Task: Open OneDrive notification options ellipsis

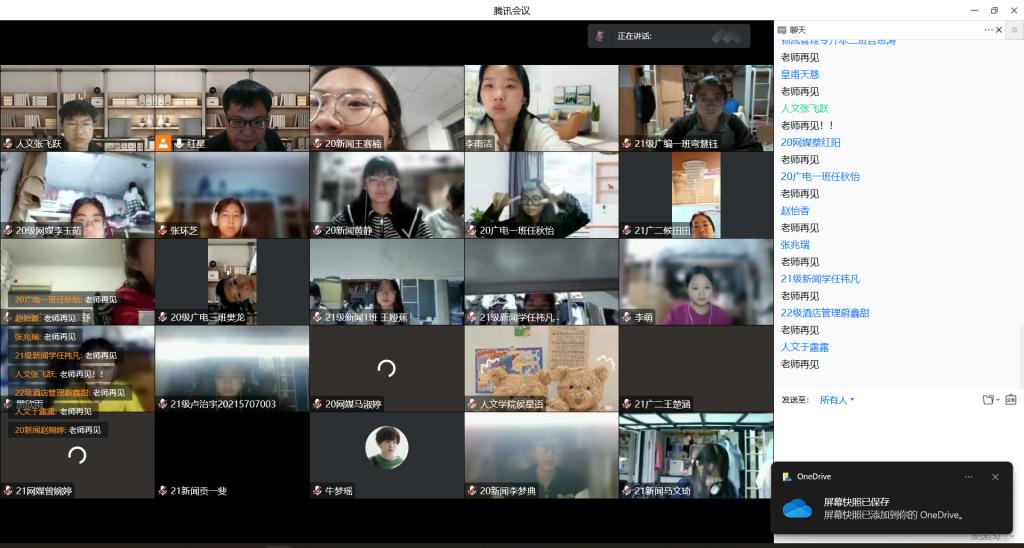Action: (968, 477)
